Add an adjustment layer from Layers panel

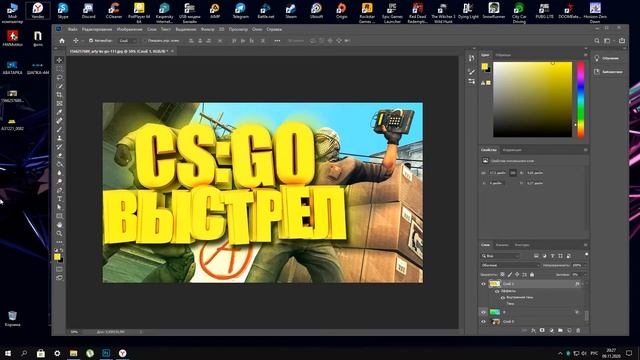pyautogui.click(x=551, y=330)
